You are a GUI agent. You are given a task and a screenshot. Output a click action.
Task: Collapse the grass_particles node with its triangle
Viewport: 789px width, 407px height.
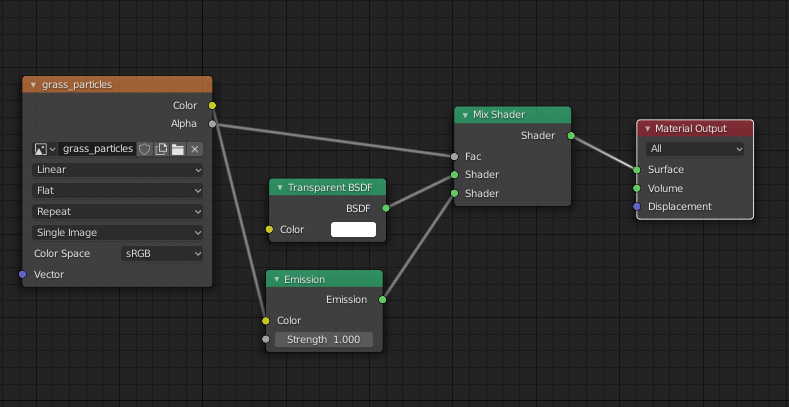pos(33,85)
